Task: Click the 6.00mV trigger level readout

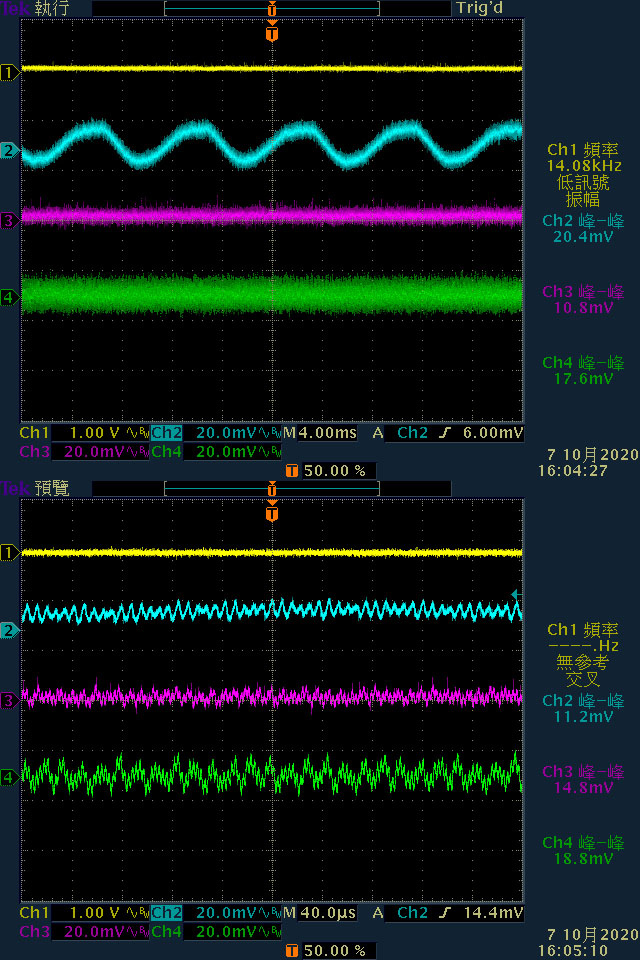Action: [493, 433]
